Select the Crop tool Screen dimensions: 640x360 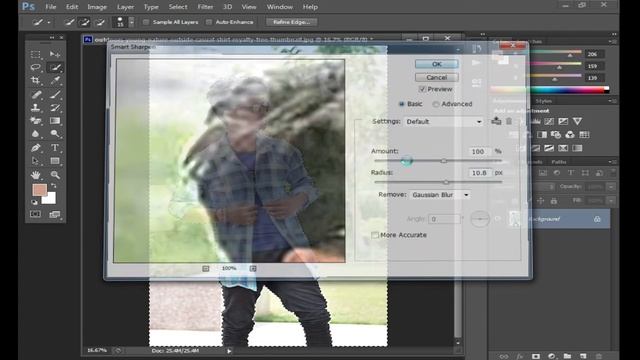[x=36, y=80]
